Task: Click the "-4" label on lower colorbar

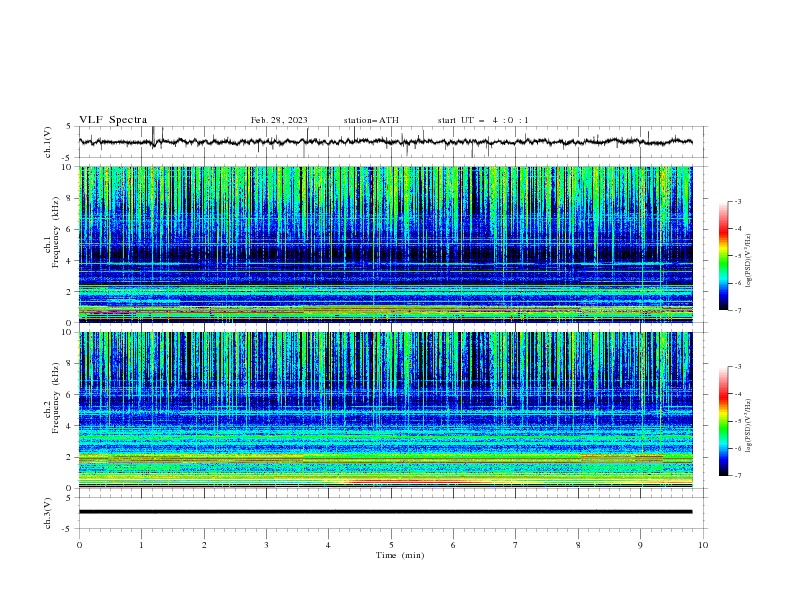Action: pyautogui.click(x=737, y=394)
